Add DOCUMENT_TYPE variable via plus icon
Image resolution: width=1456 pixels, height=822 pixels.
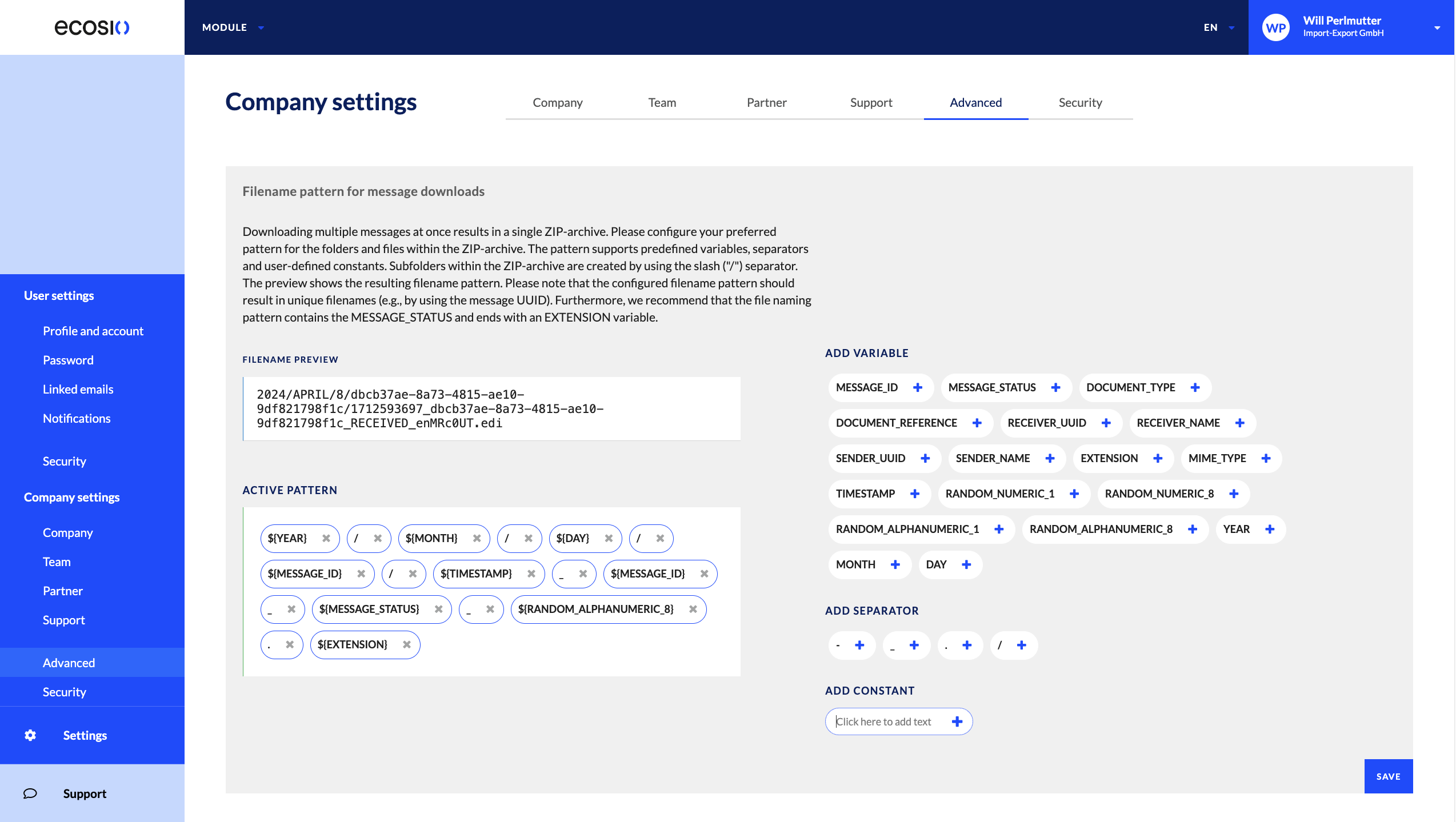1195,387
